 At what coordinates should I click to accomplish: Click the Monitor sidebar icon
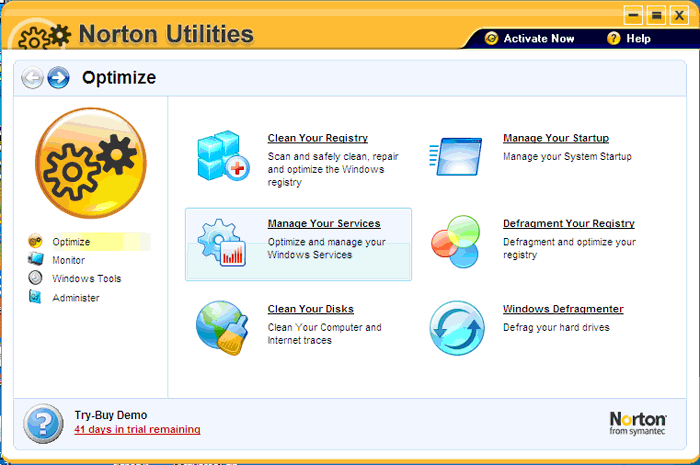click(x=35, y=259)
